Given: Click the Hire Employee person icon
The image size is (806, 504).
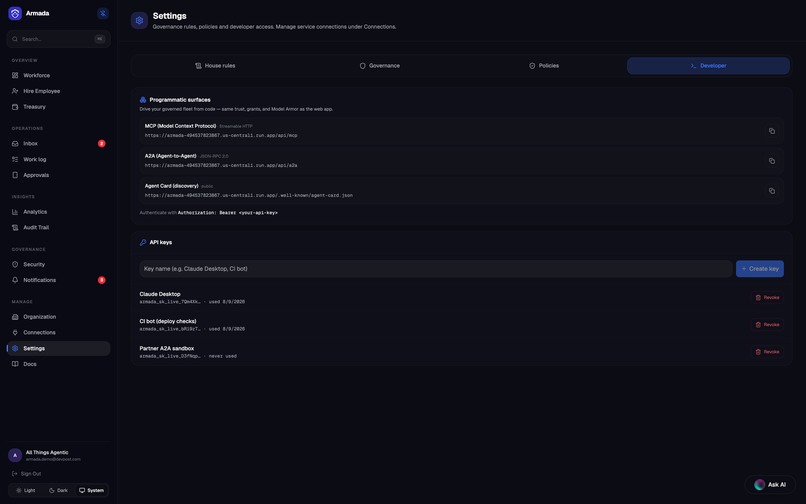Looking at the screenshot, I should 15,91.
